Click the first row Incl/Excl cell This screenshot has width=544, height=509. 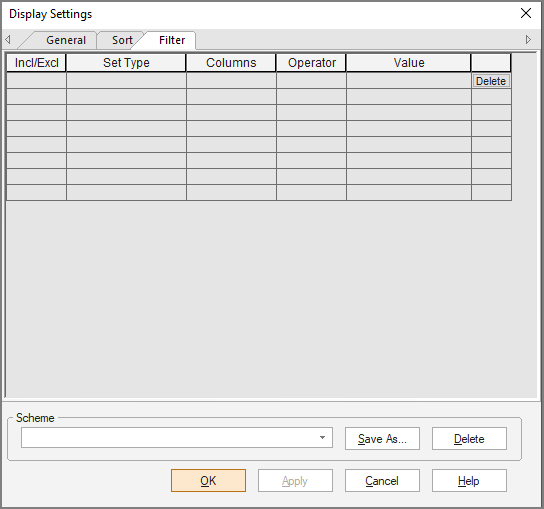[36, 80]
